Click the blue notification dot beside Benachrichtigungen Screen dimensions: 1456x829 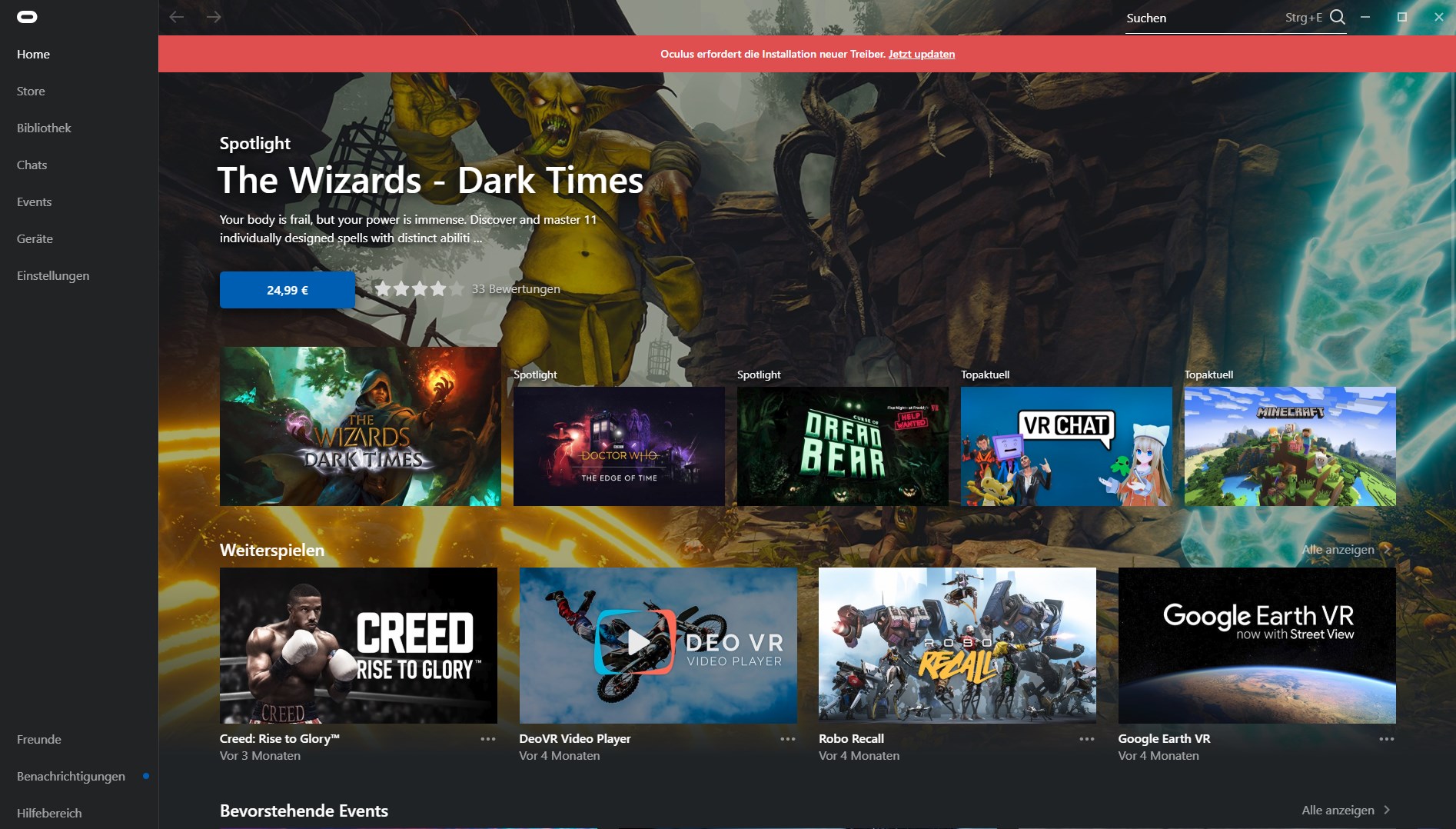click(146, 776)
